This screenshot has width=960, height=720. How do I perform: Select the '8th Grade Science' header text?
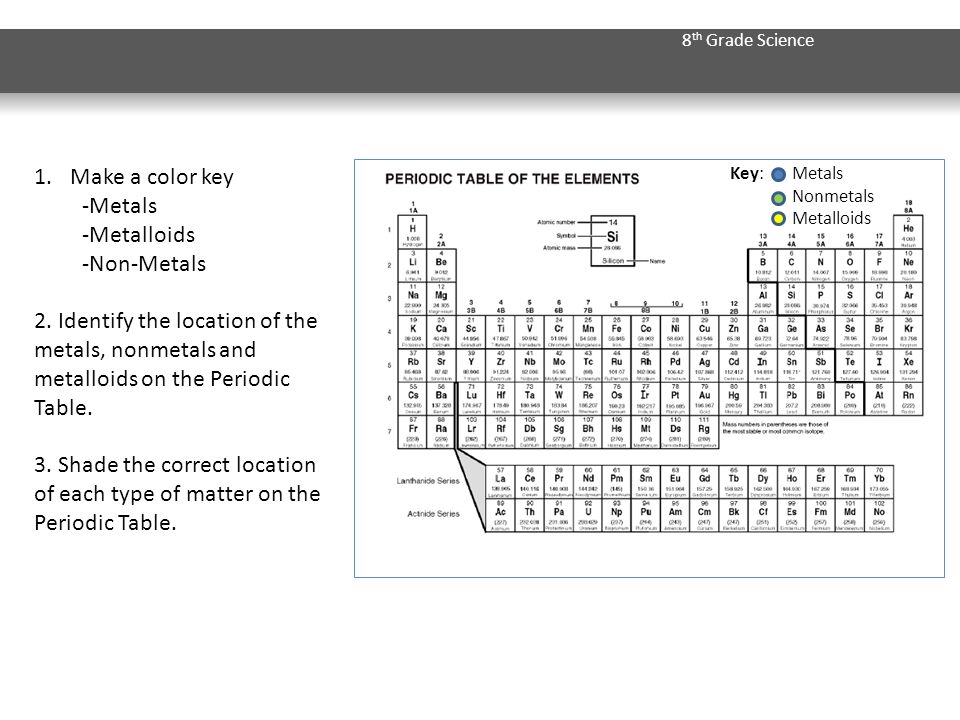[748, 40]
